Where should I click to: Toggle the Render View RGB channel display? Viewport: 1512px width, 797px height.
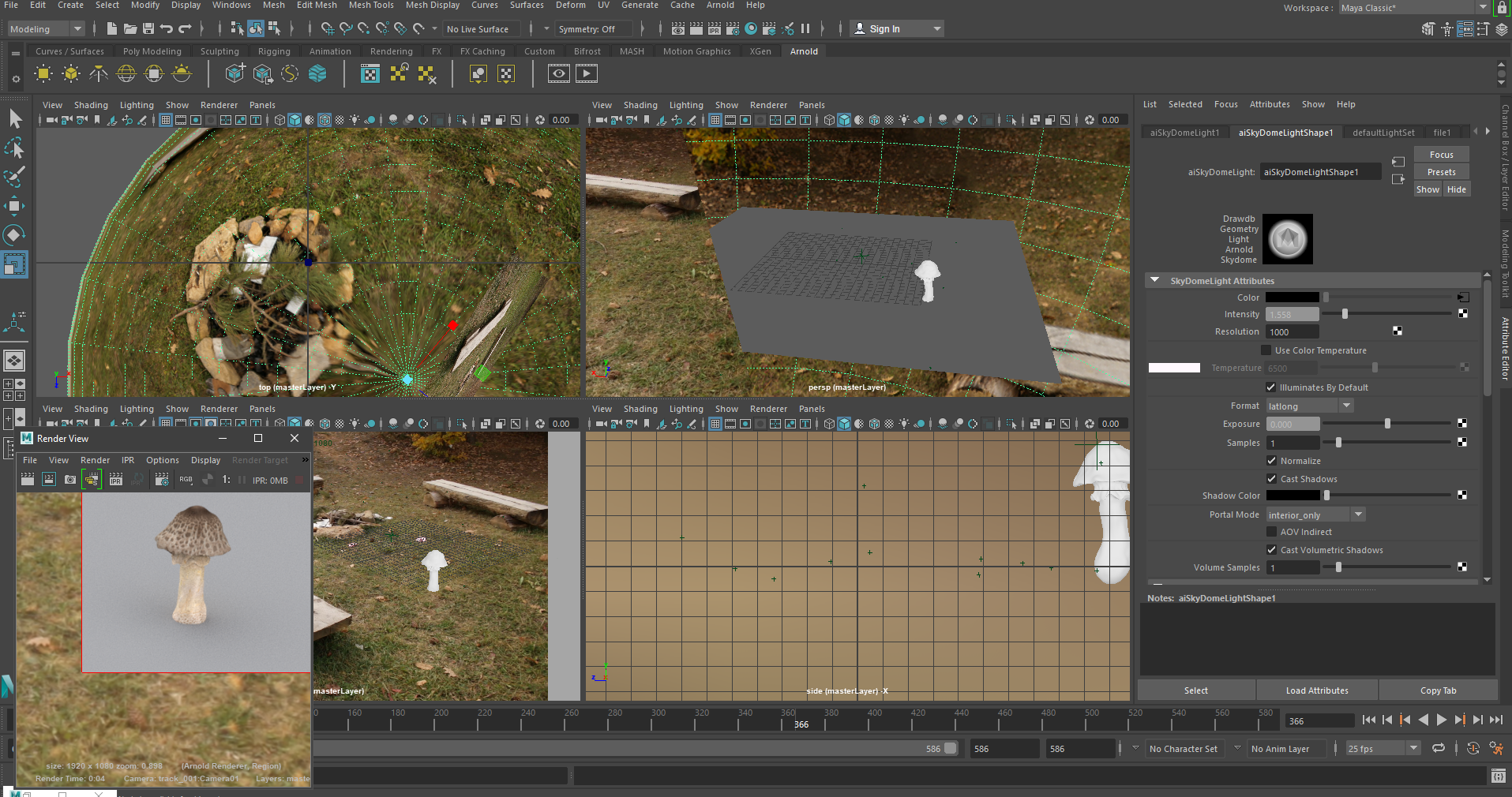click(x=186, y=480)
